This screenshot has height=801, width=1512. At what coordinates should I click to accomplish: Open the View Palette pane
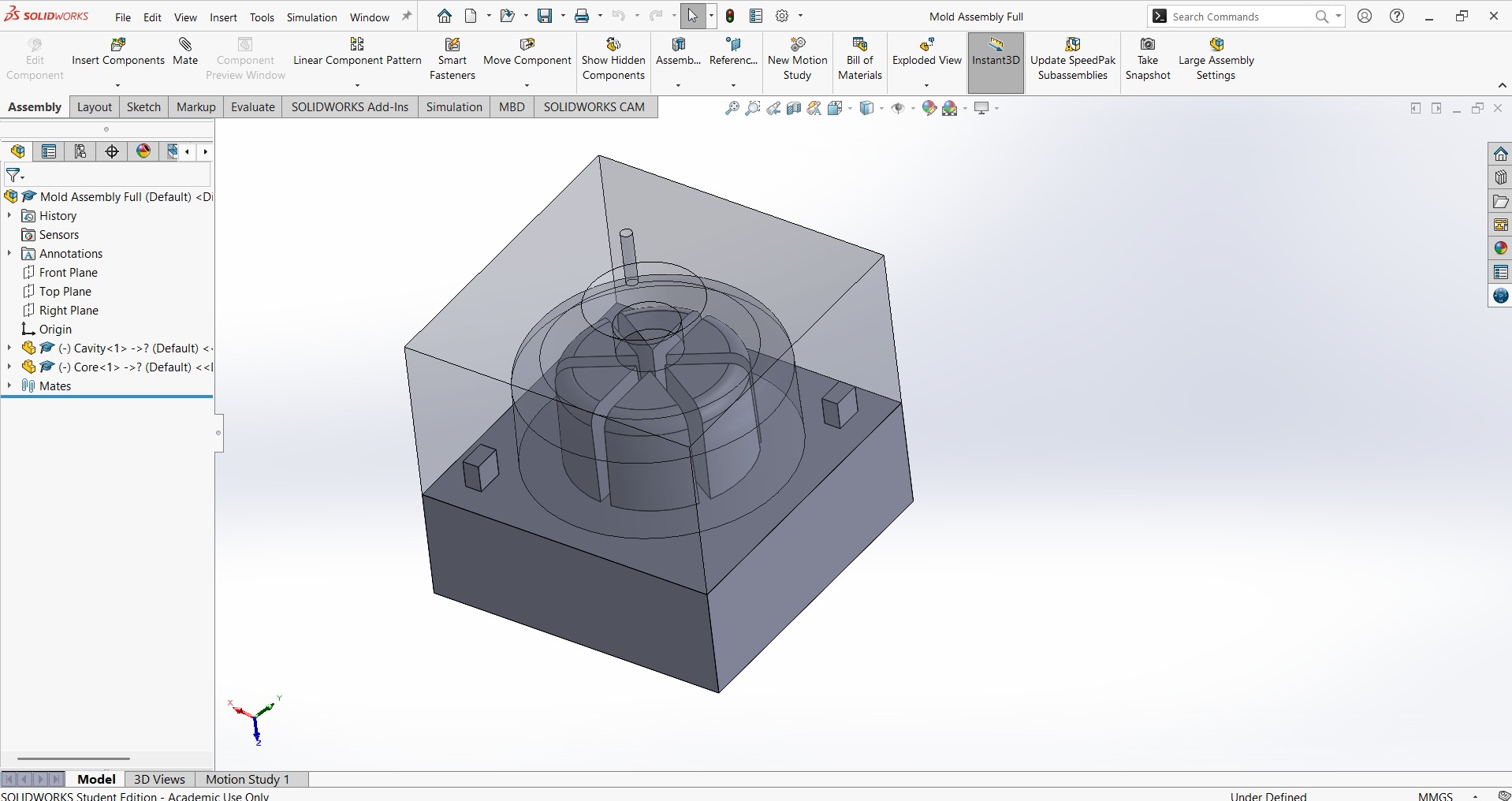pyautogui.click(x=1500, y=225)
